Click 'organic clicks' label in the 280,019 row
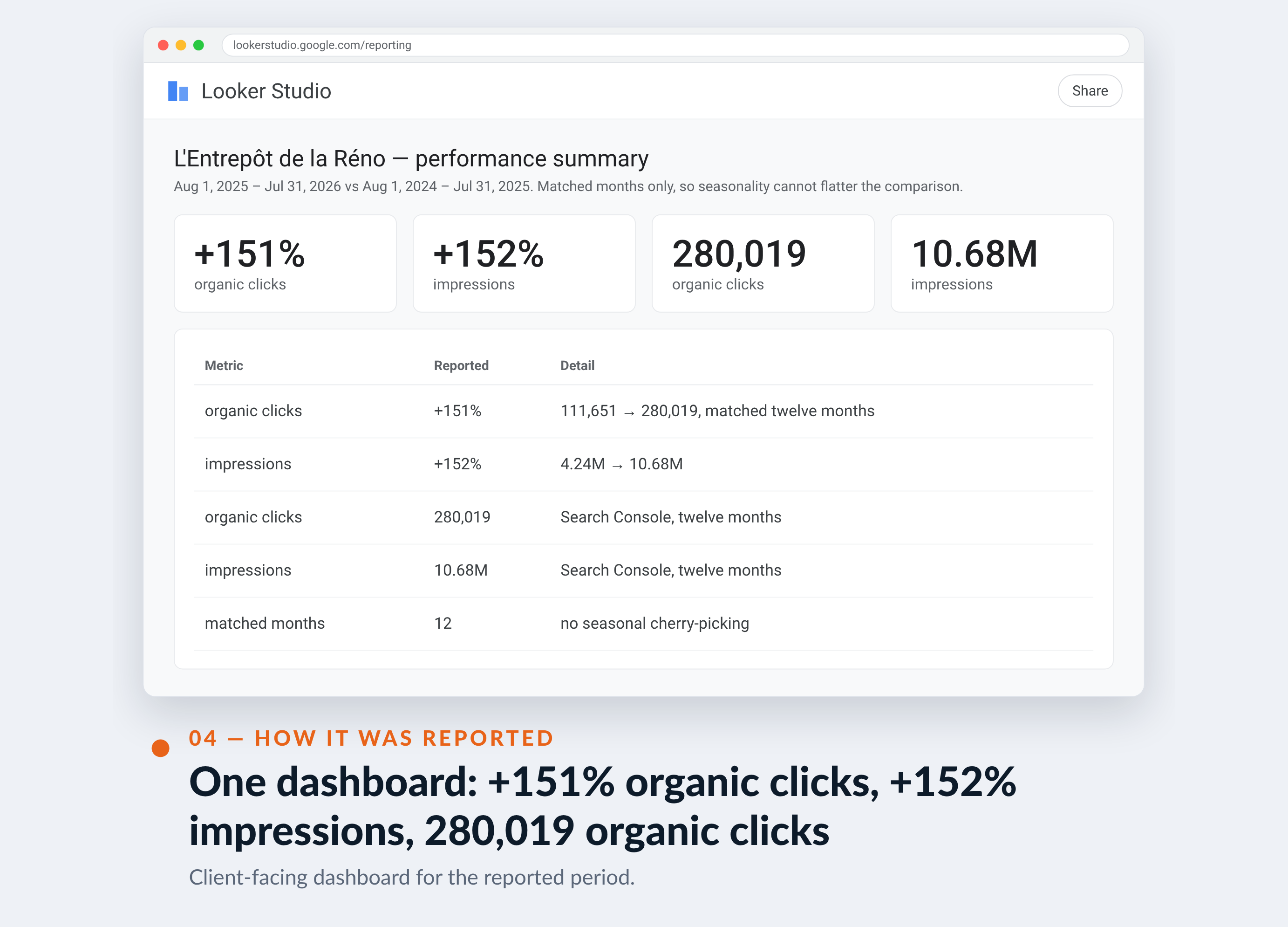The height and width of the screenshot is (927, 1288). (x=253, y=517)
